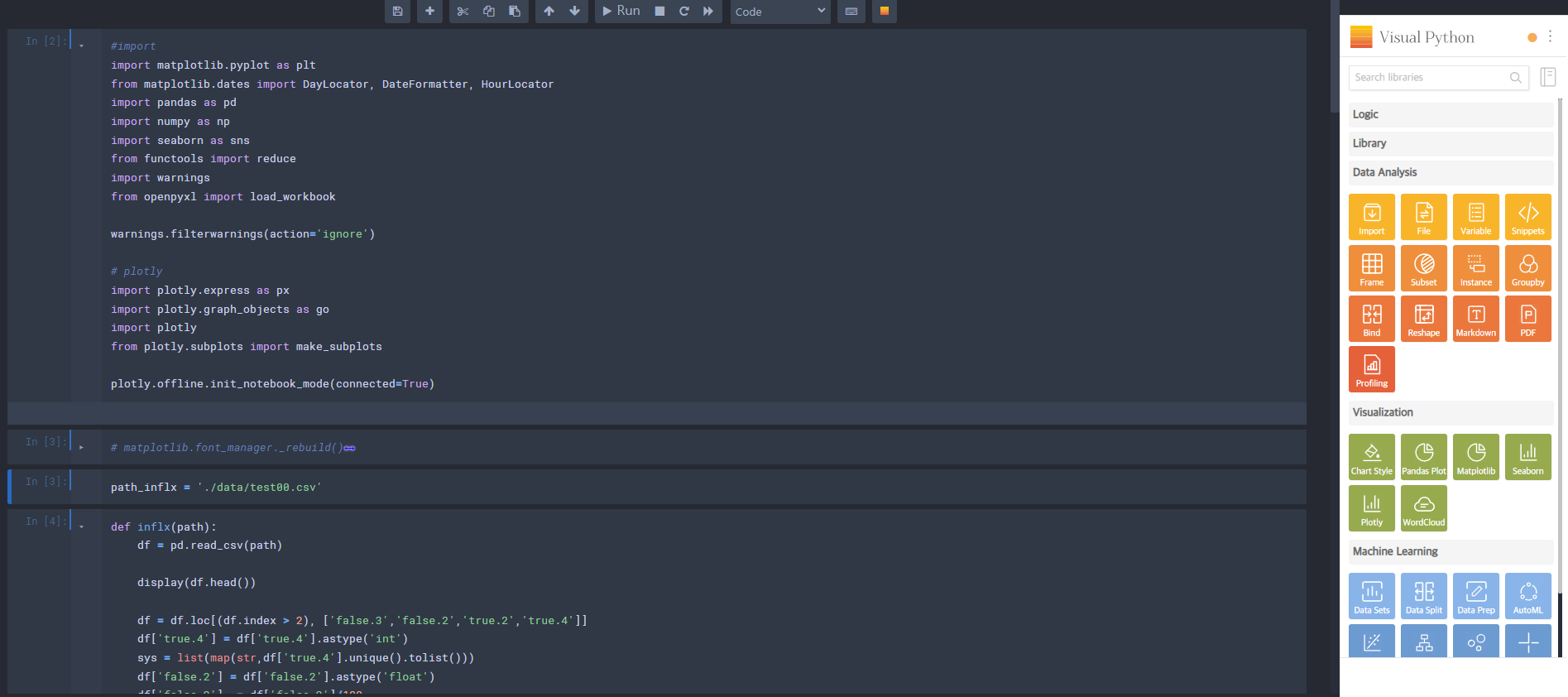Viewport: 1568px width, 697px height.
Task: Open the Seaborn tool
Action: (x=1528, y=457)
